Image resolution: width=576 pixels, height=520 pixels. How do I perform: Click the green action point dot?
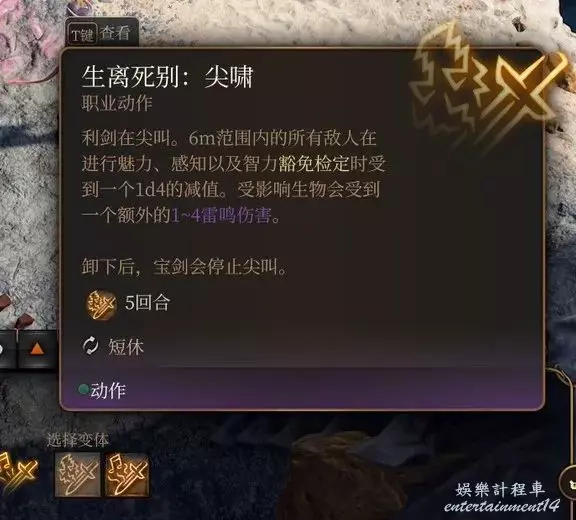(x=84, y=389)
